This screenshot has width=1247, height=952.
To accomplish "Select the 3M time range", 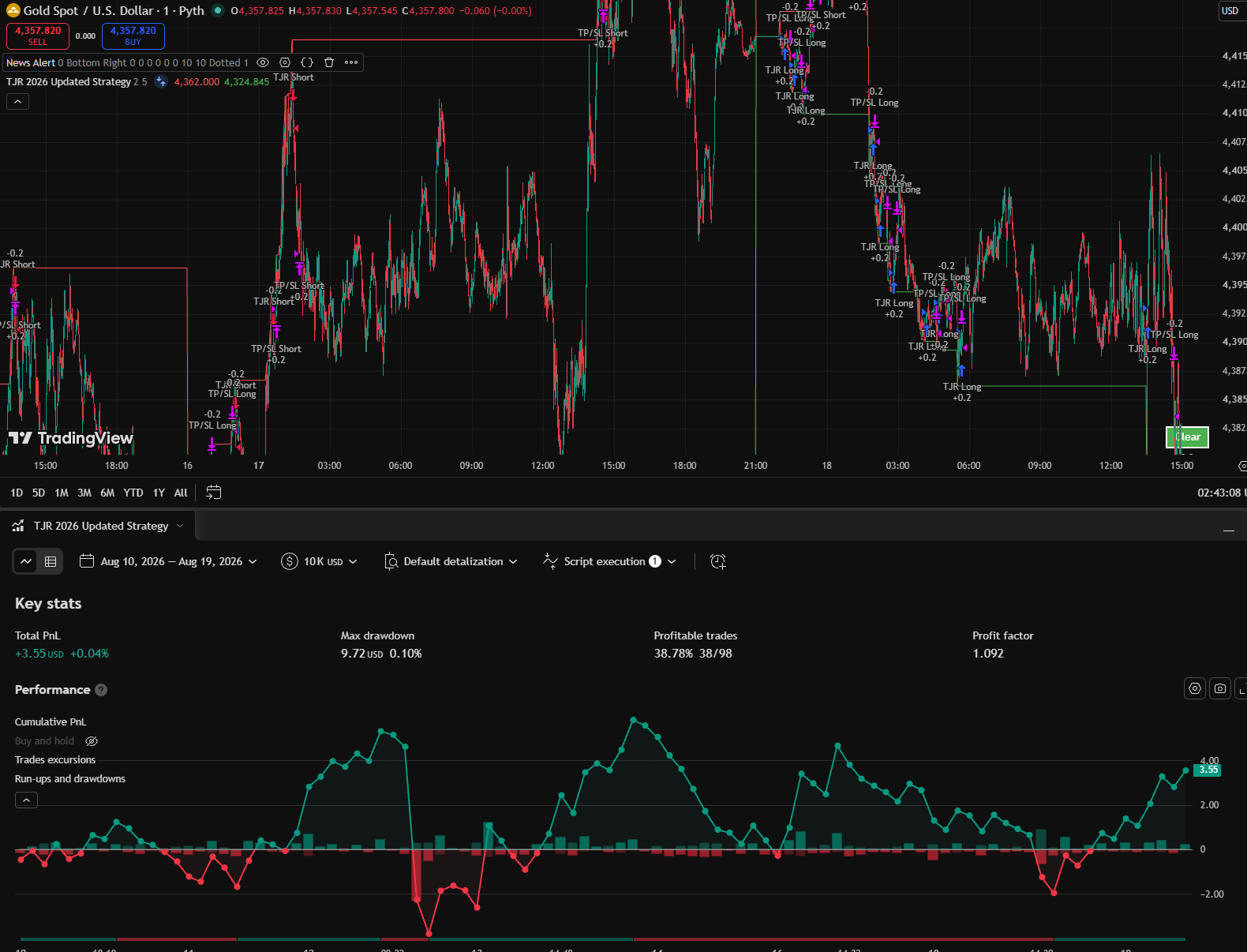I will pyautogui.click(x=84, y=493).
